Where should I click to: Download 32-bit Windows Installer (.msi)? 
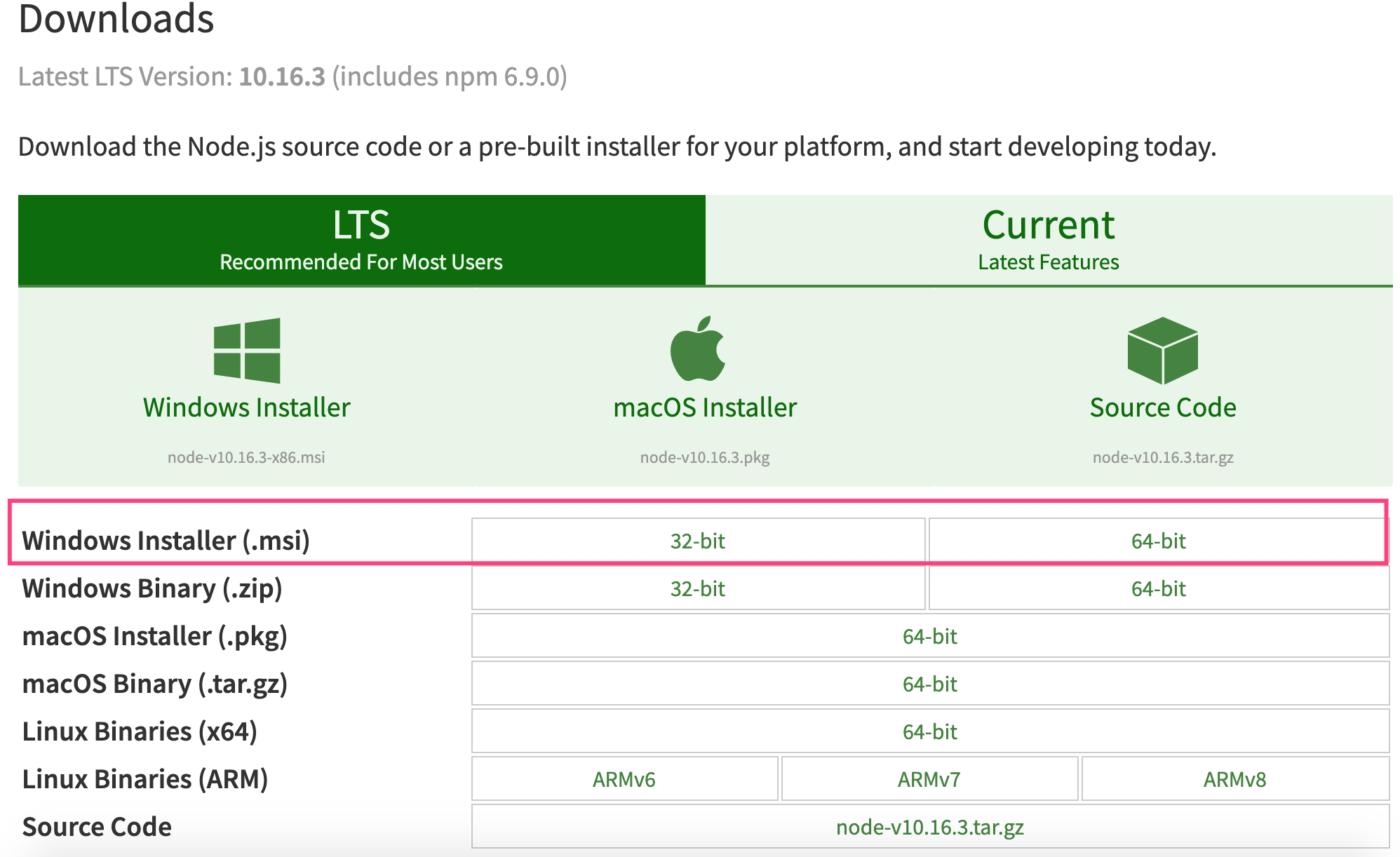(x=698, y=541)
